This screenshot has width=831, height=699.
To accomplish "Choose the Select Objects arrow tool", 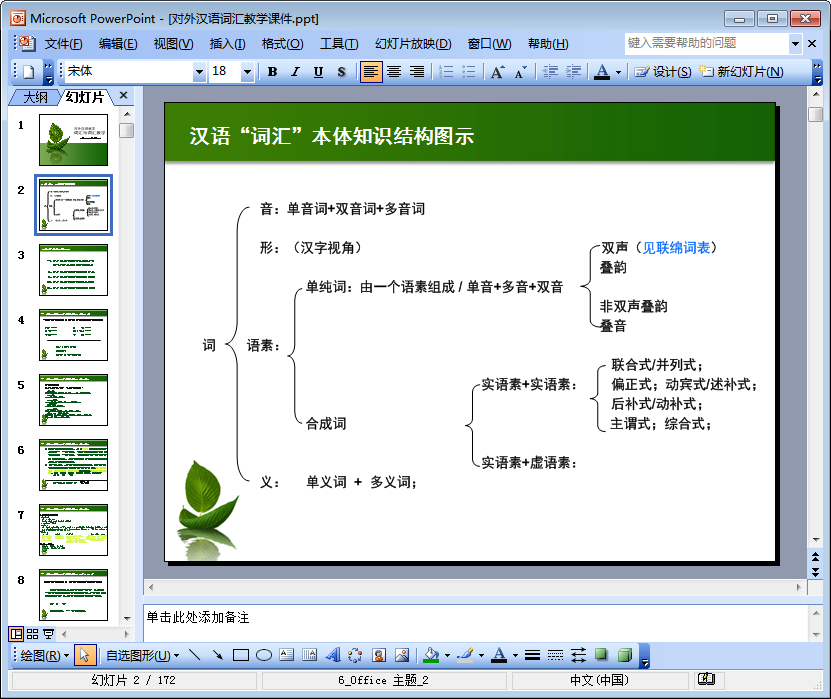I will [x=84, y=656].
